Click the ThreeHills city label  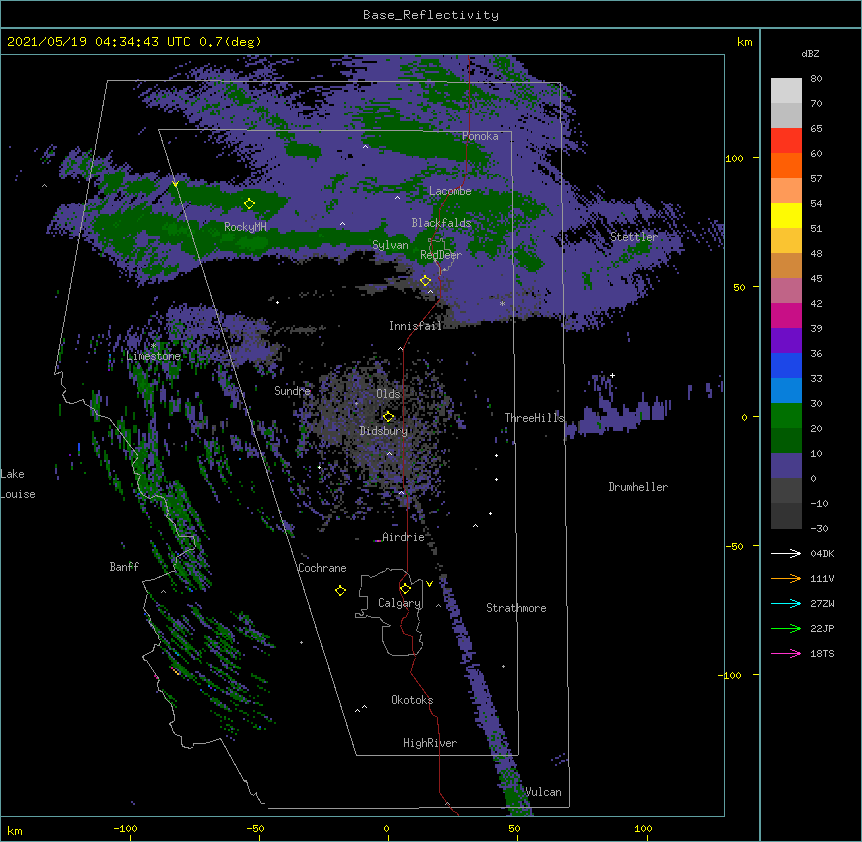click(534, 418)
